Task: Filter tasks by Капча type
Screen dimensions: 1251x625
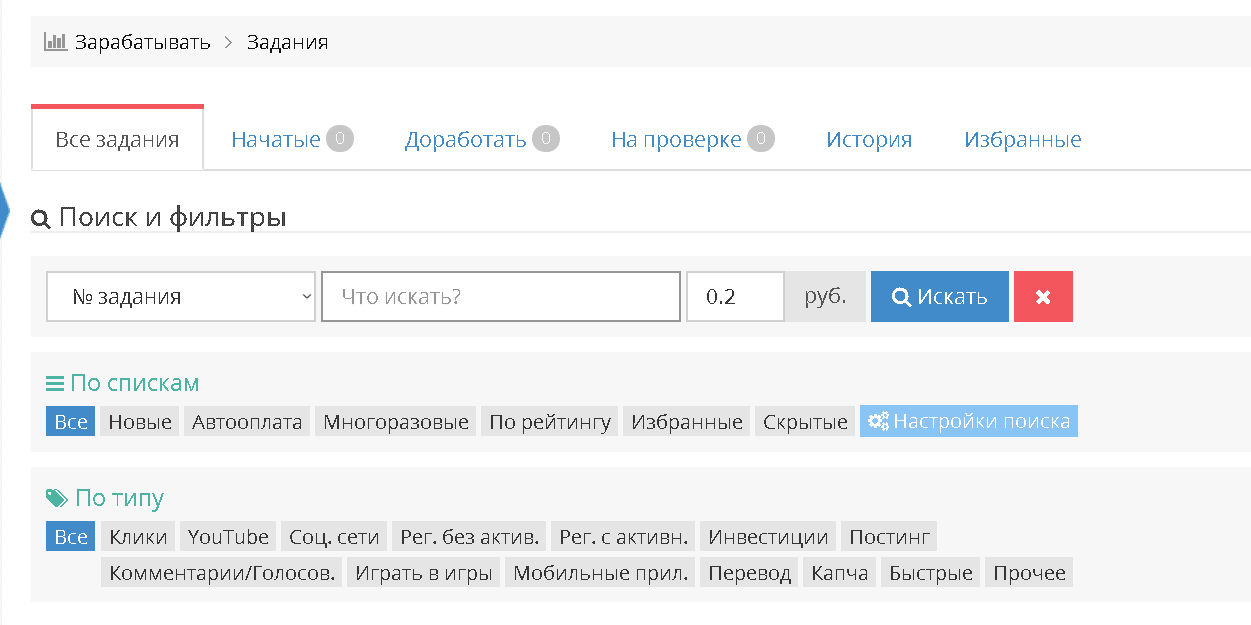Action: point(840,574)
